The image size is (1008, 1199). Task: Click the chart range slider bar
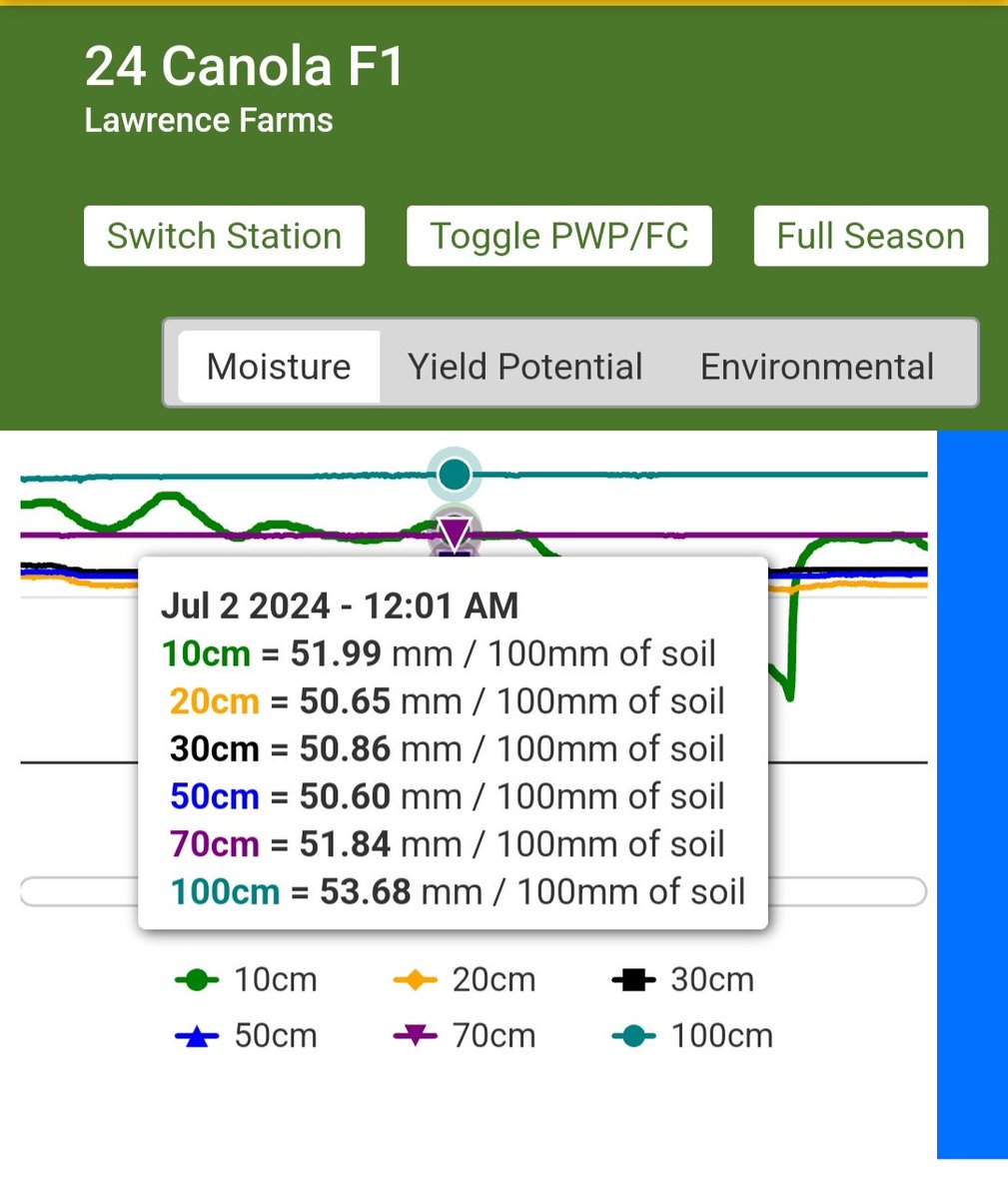click(474, 891)
